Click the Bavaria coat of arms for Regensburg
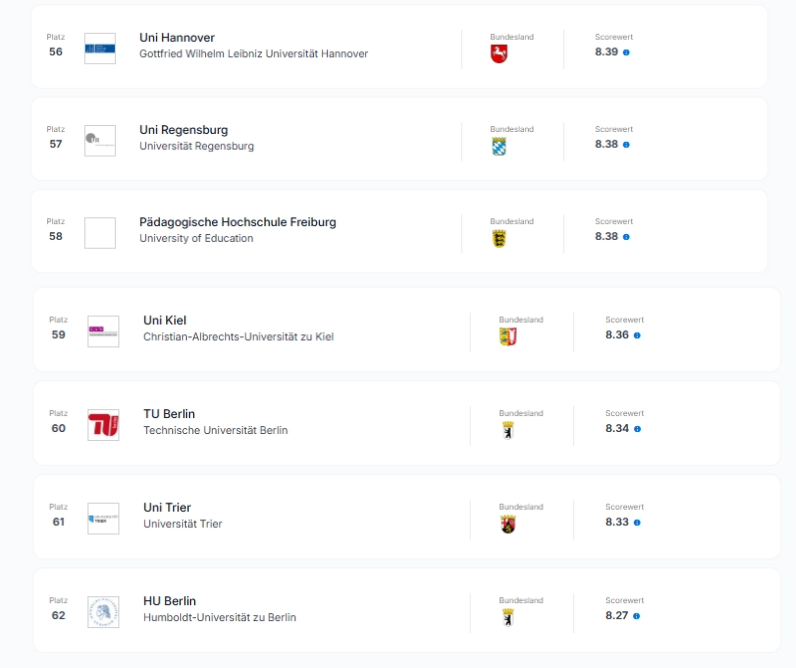 (x=499, y=146)
